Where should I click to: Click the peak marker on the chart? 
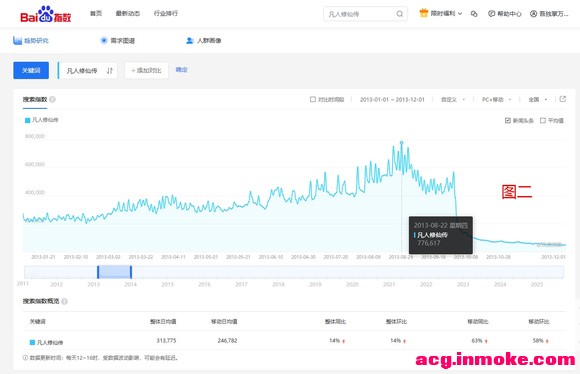point(402,142)
